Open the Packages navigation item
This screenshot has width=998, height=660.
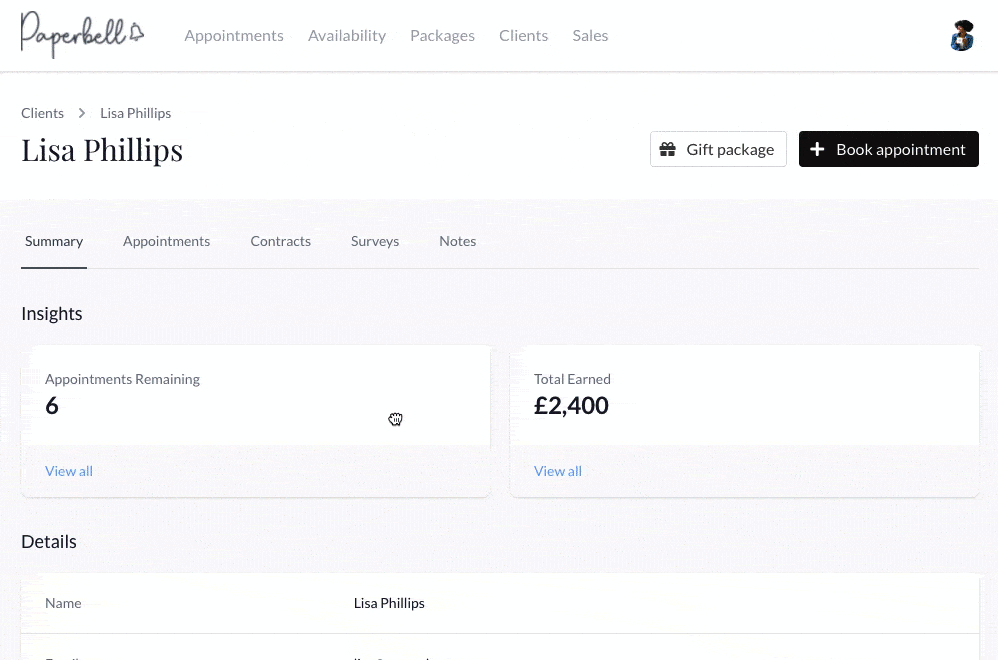click(x=442, y=35)
